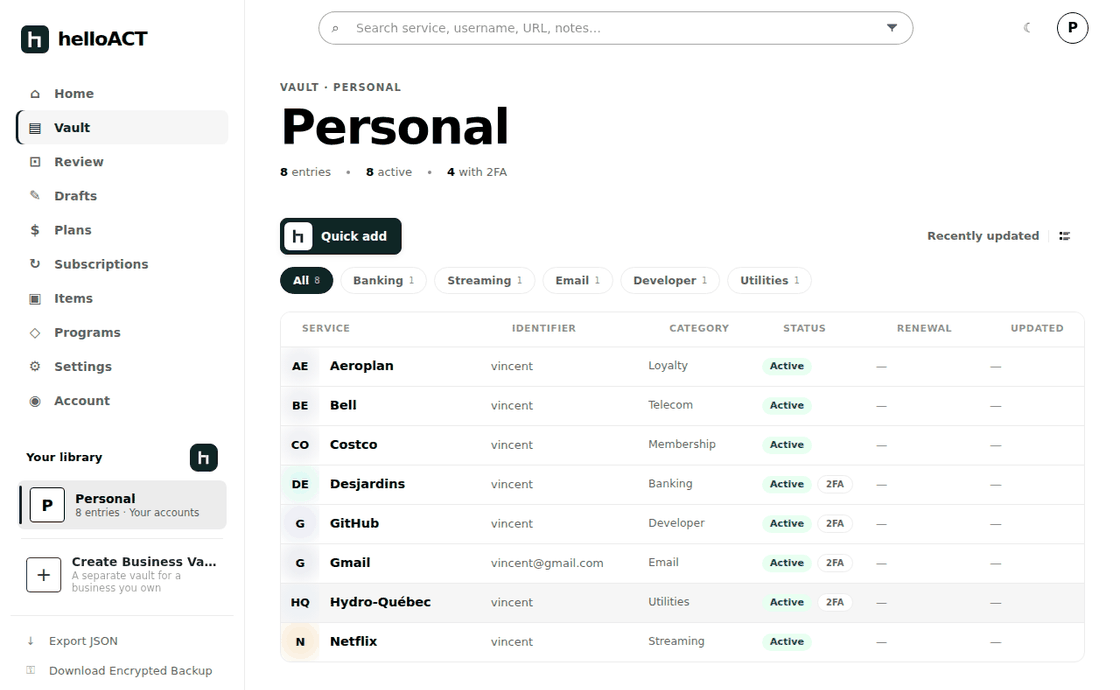
Task: Click the N avatar for Netflix
Action: (300, 641)
